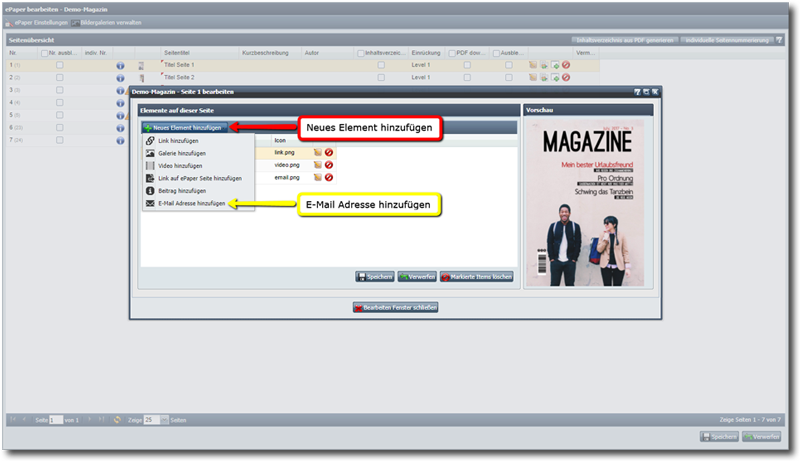Check Nr. ausbl. box for row 1
The height and width of the screenshot is (461, 800).
coord(60,65)
